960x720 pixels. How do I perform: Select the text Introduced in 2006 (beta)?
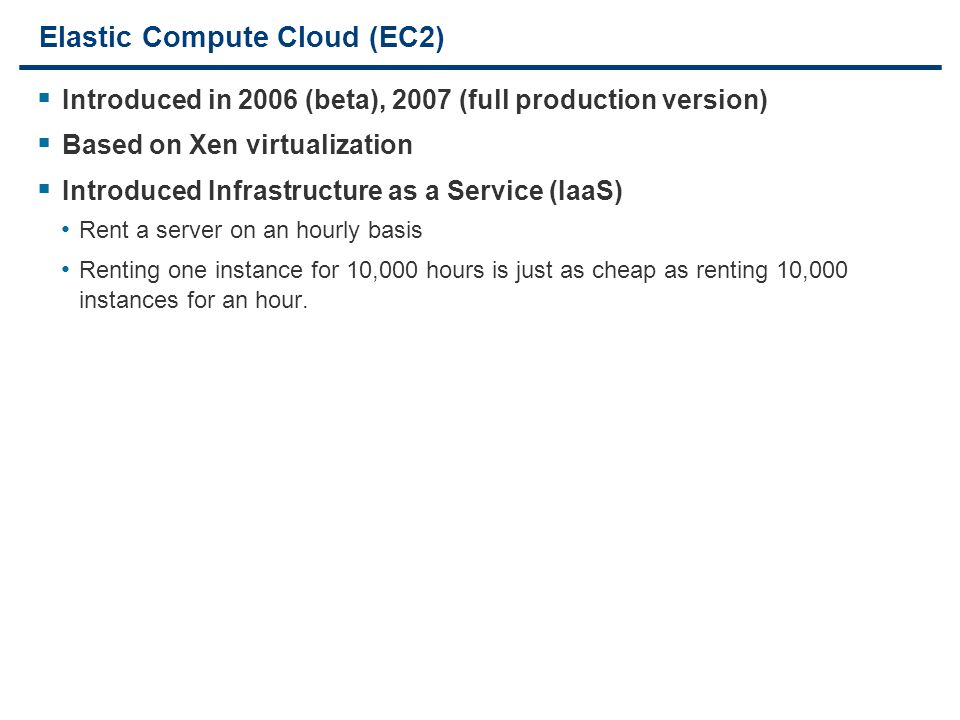pyautogui.click(x=223, y=100)
